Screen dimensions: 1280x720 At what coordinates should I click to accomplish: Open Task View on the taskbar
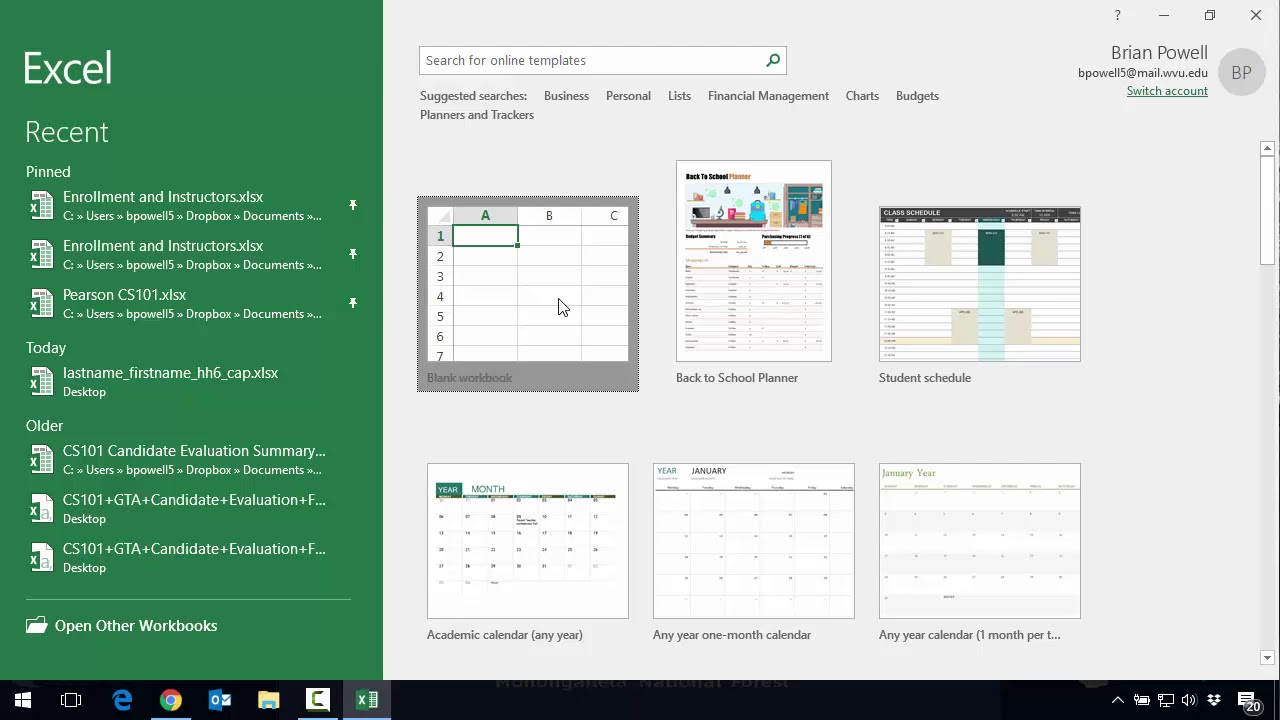point(71,700)
